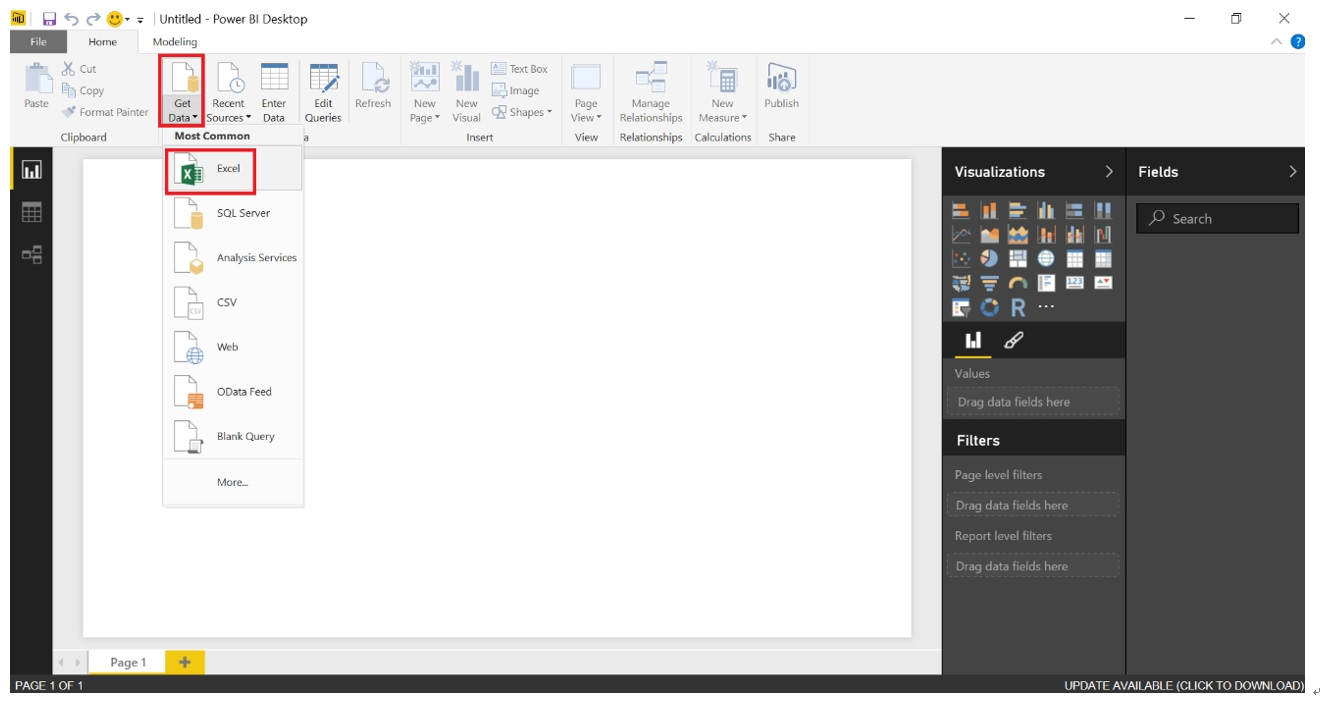Image resolution: width=1321 pixels, height=703 pixels.
Task: Insert an Image
Action: 515,91
